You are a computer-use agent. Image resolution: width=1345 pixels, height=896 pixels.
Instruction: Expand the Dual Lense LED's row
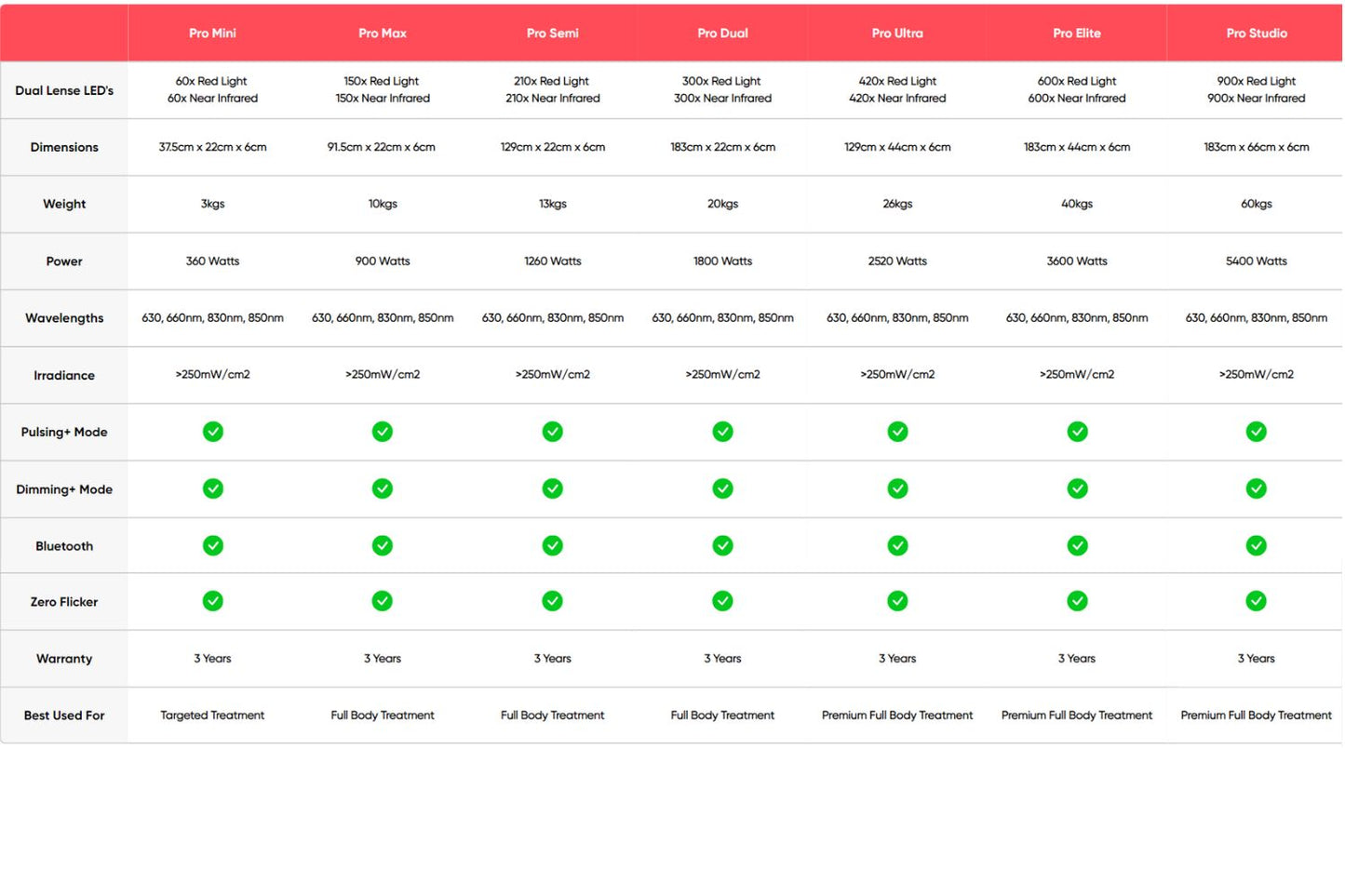(x=63, y=90)
